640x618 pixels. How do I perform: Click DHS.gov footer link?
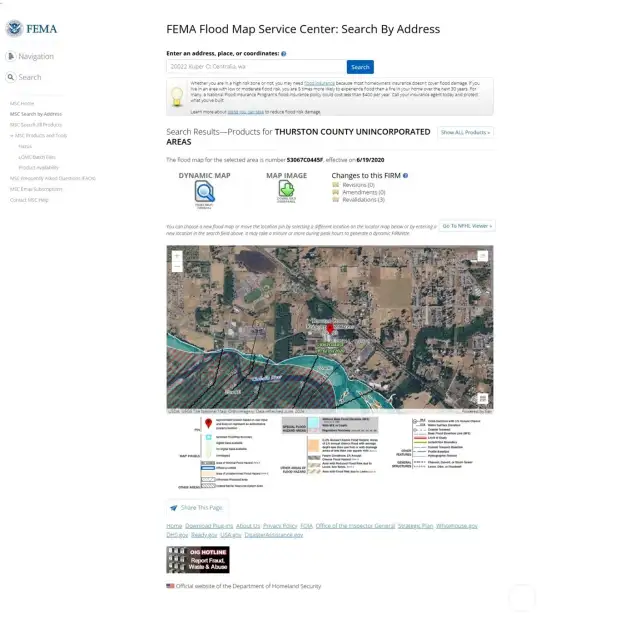pyautogui.click(x=177, y=535)
